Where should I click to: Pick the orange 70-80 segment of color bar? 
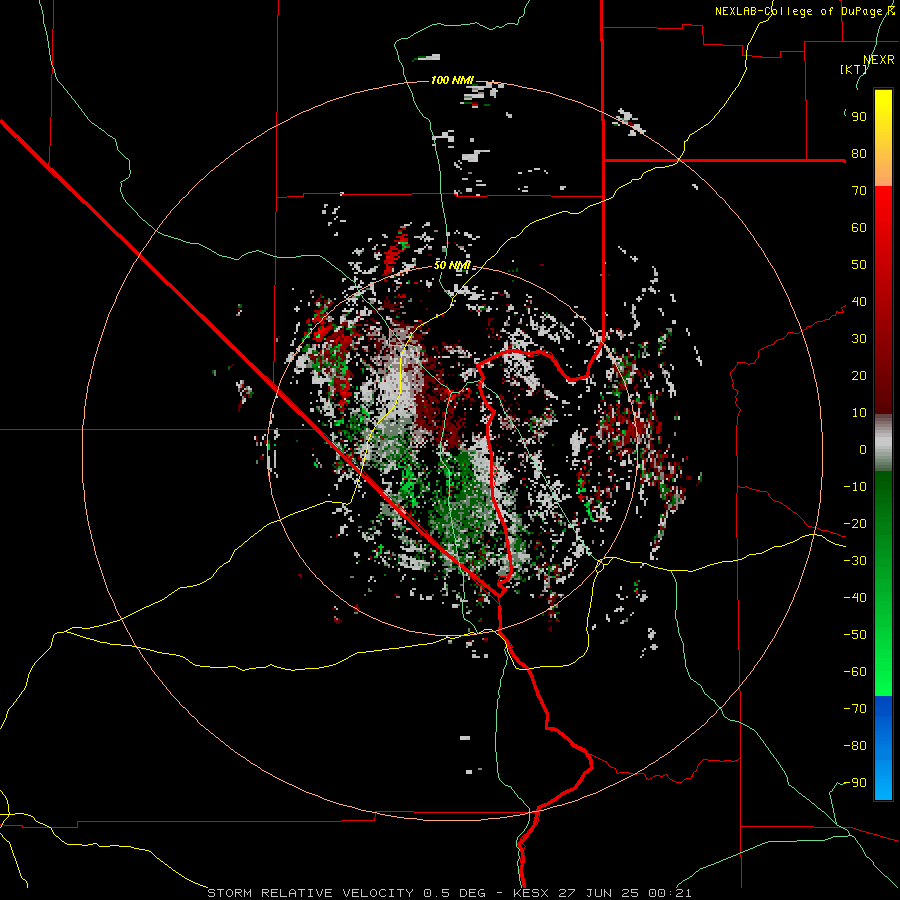click(x=883, y=170)
